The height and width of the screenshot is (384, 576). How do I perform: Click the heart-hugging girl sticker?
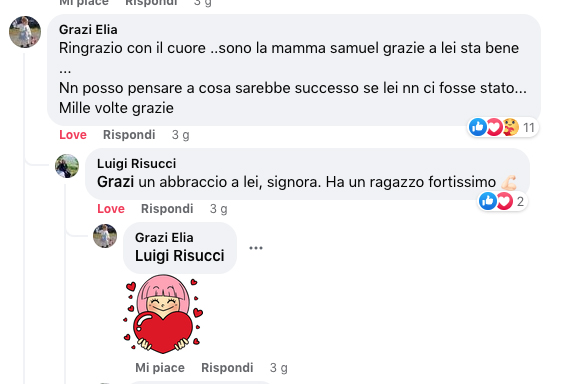tap(163, 314)
